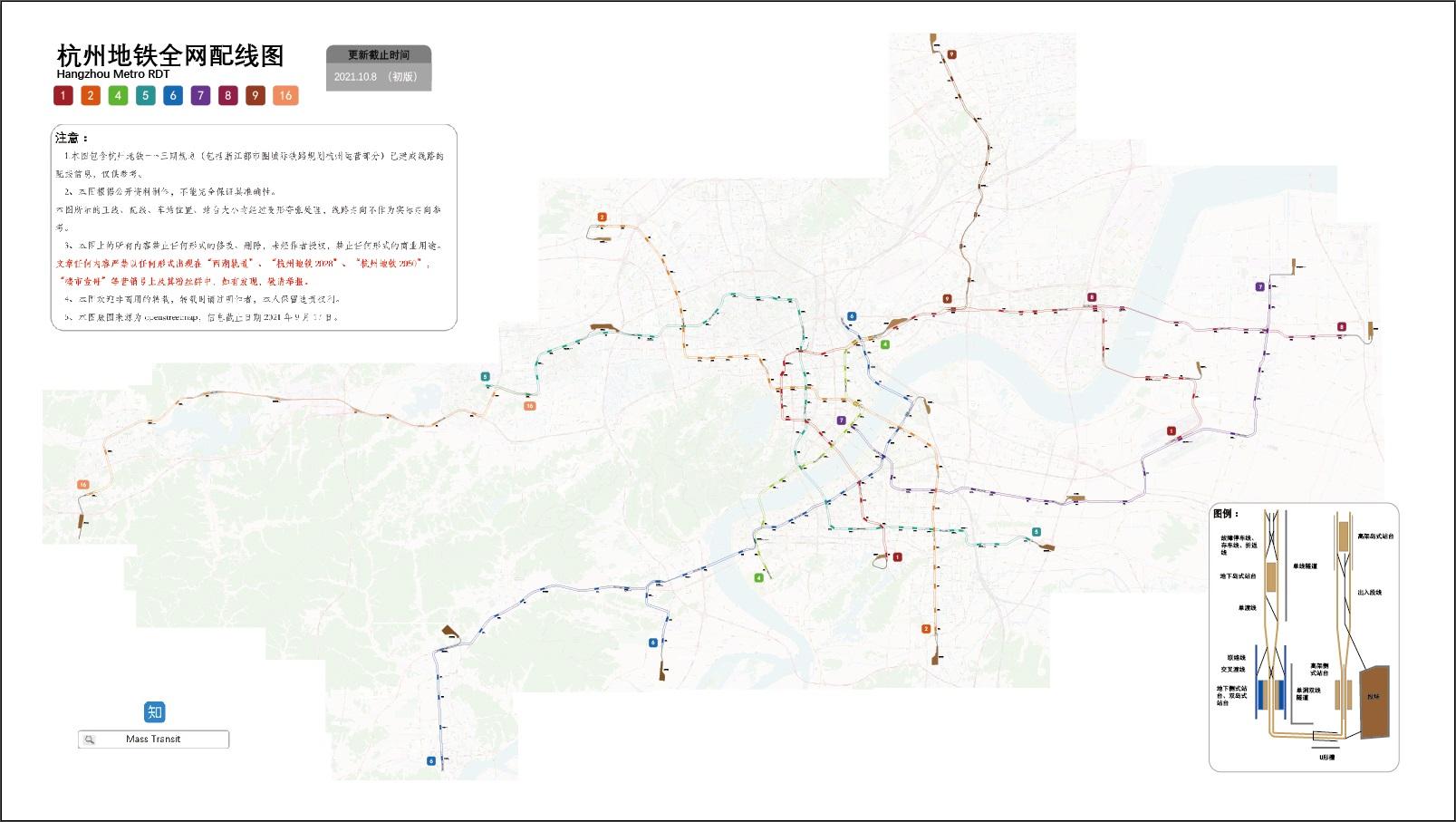
Task: Click the red Line 1 badge under the title
Action: pyautogui.click(x=63, y=95)
